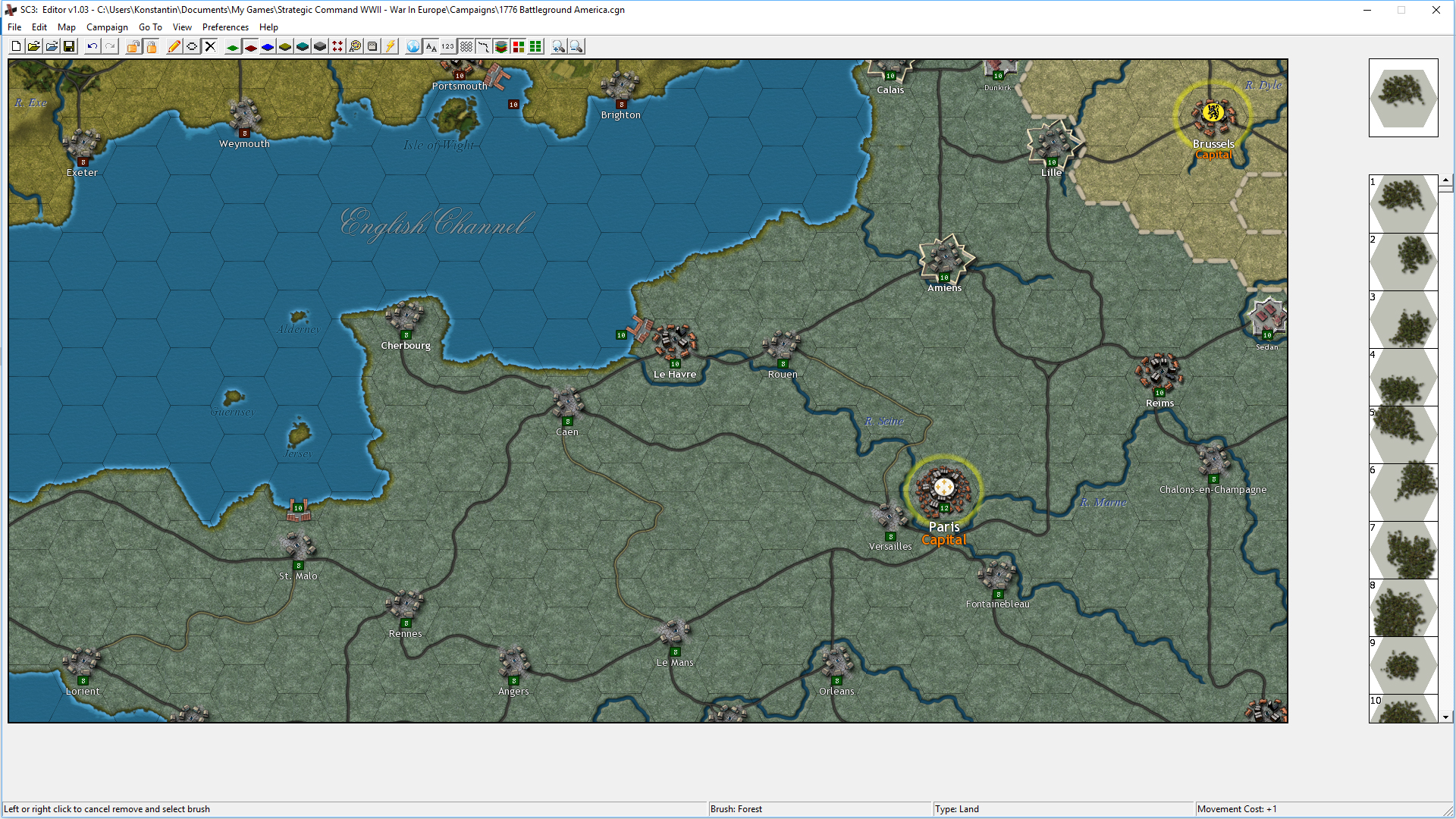1456x819 pixels.
Task: Open the Help menu
Action: (x=268, y=27)
